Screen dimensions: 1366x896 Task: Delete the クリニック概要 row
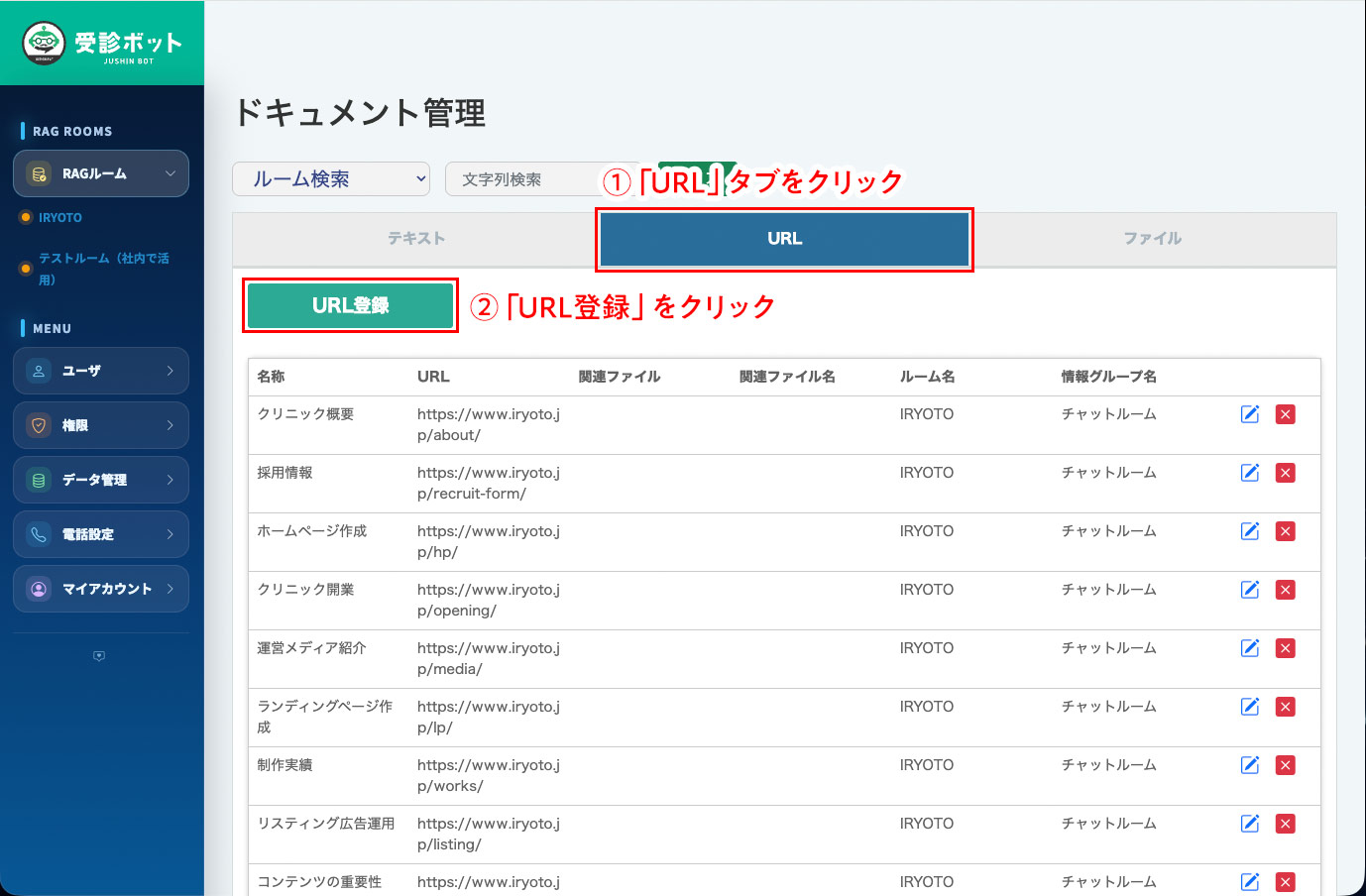[x=1286, y=414]
